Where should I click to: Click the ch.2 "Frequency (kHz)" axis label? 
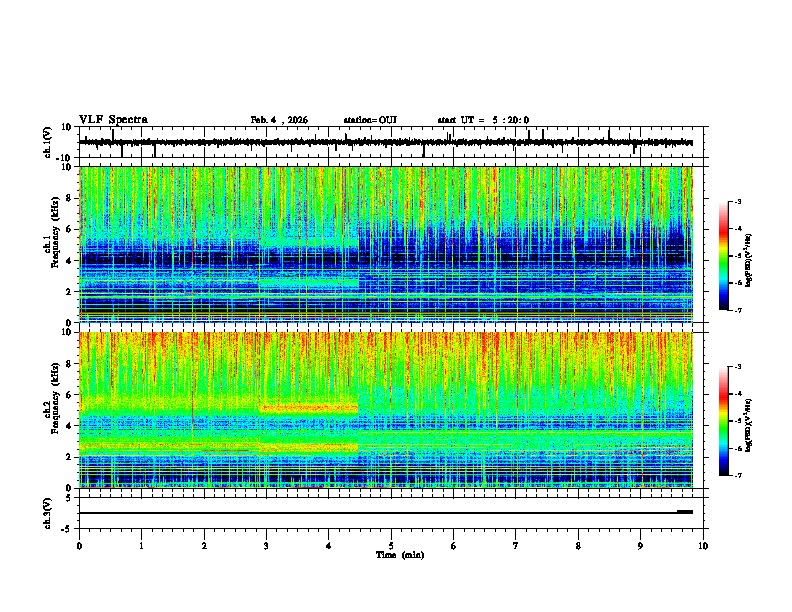tap(55, 398)
